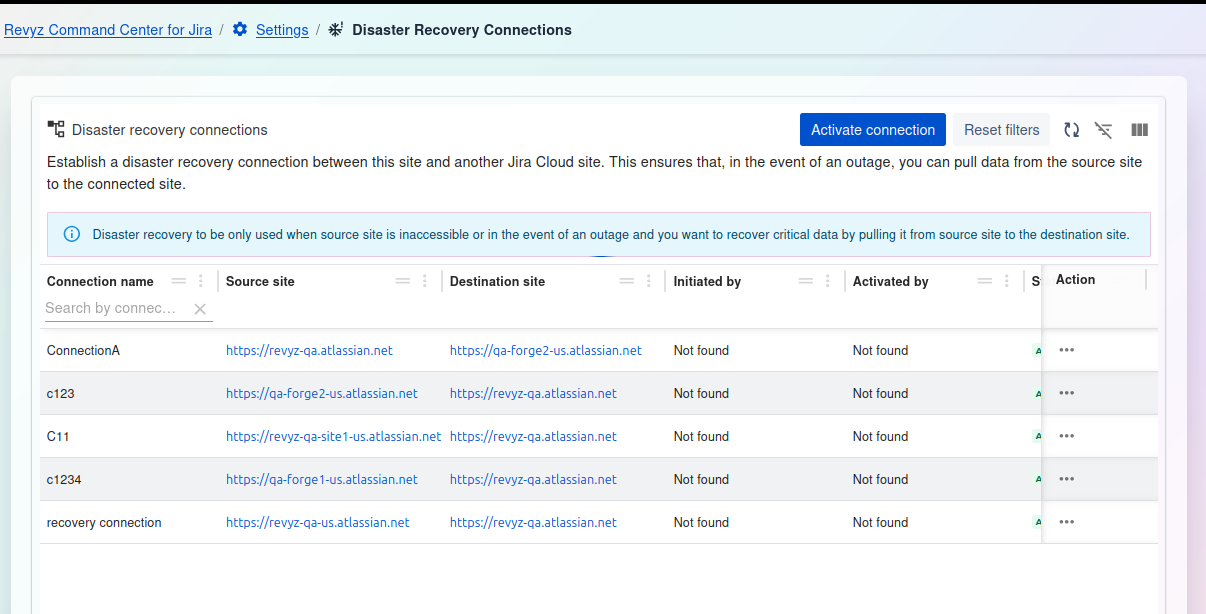This screenshot has width=1206, height=614.
Task: Clear the connection name search field
Action: point(200,309)
